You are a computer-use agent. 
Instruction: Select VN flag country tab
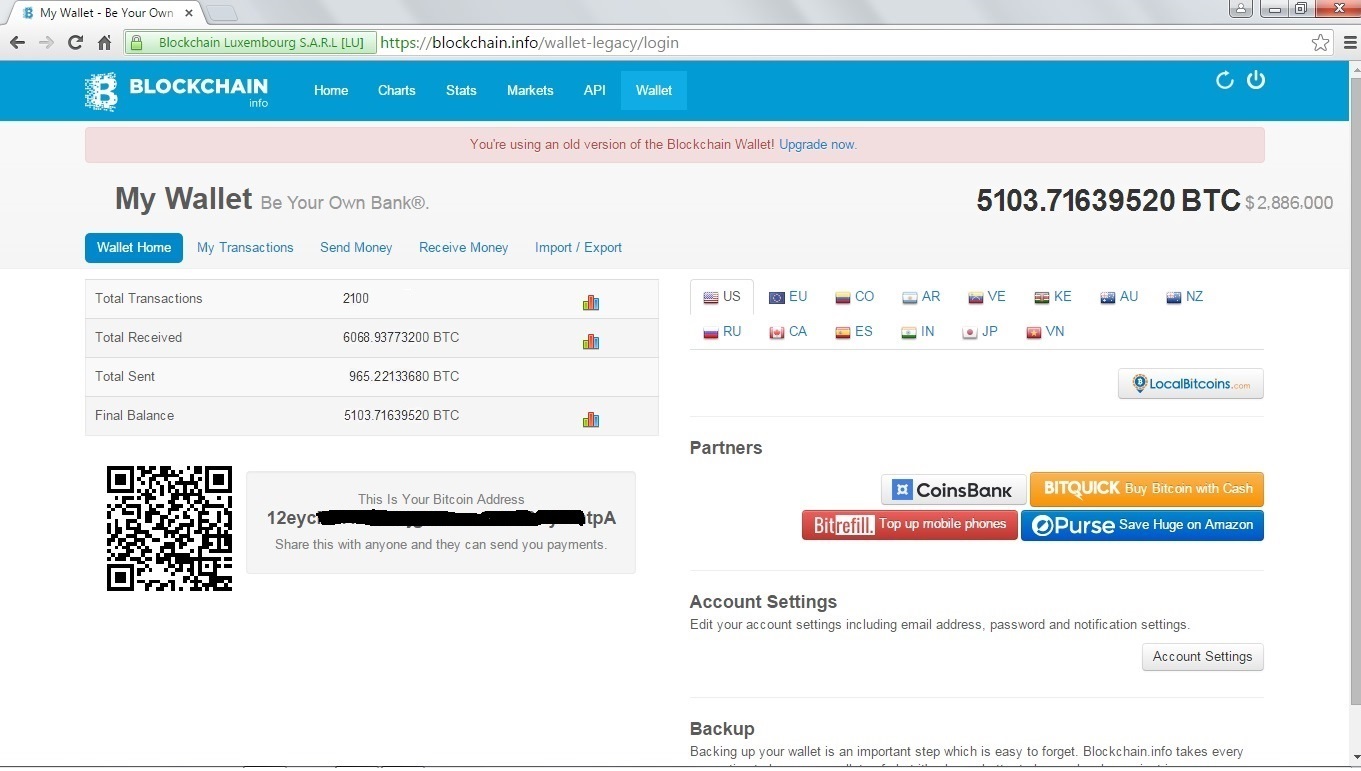pyautogui.click(x=1045, y=332)
